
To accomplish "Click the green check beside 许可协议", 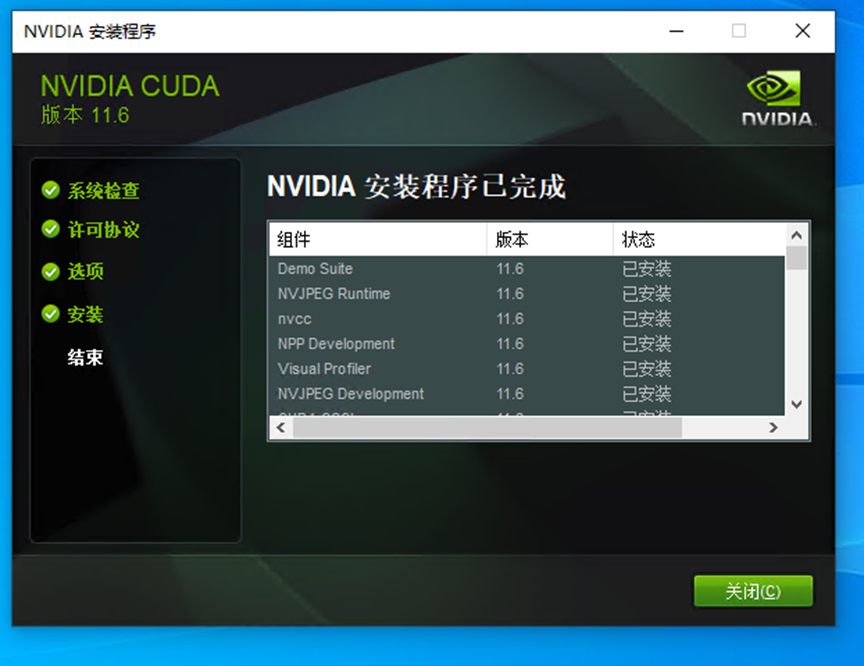I will [x=51, y=229].
